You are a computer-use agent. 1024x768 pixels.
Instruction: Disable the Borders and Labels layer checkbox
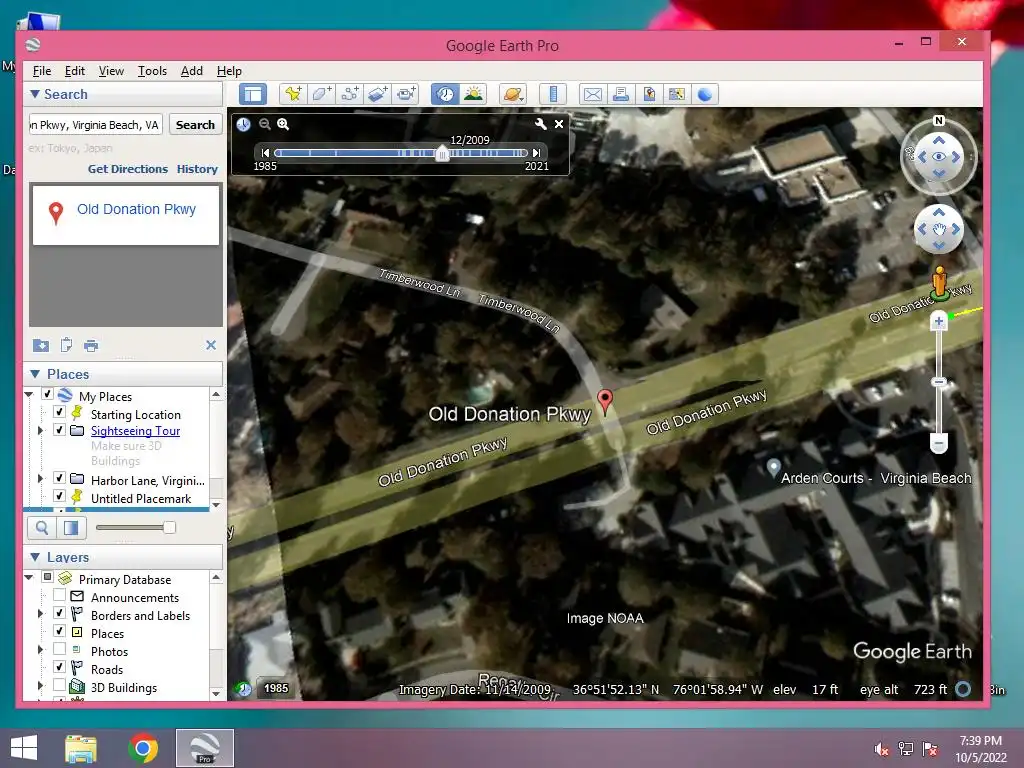tap(59, 613)
